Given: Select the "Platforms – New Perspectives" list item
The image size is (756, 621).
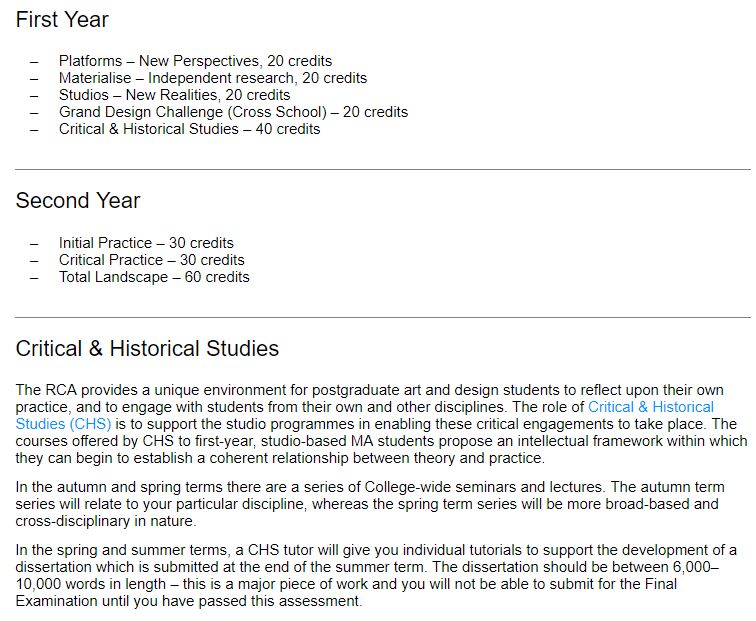Looking at the screenshot, I should point(195,61).
